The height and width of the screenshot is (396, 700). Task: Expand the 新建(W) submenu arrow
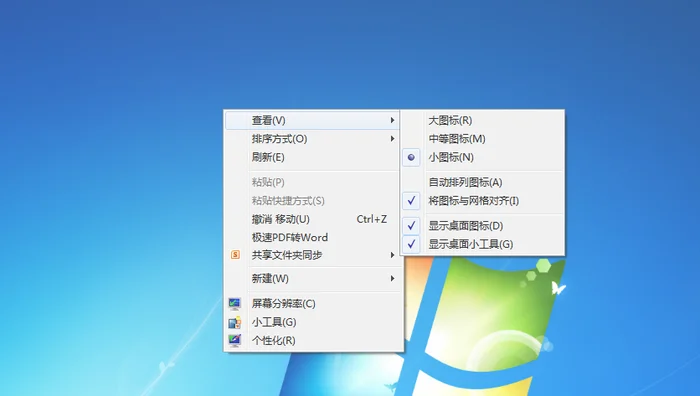[x=392, y=279]
